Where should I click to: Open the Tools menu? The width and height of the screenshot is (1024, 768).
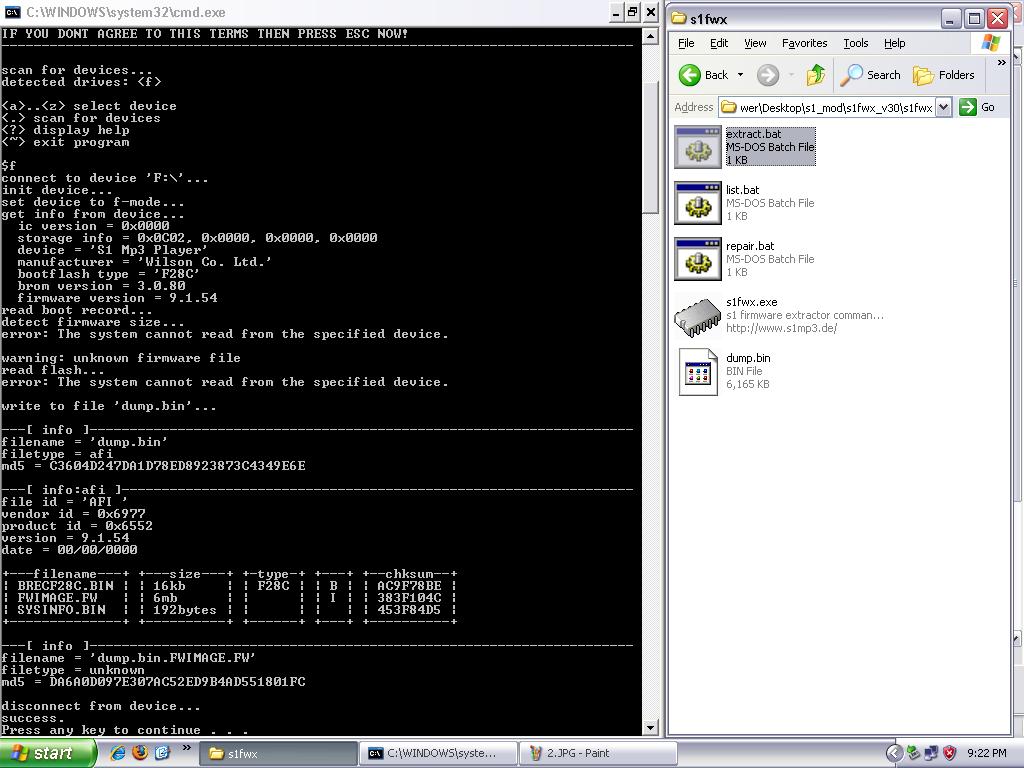(855, 43)
